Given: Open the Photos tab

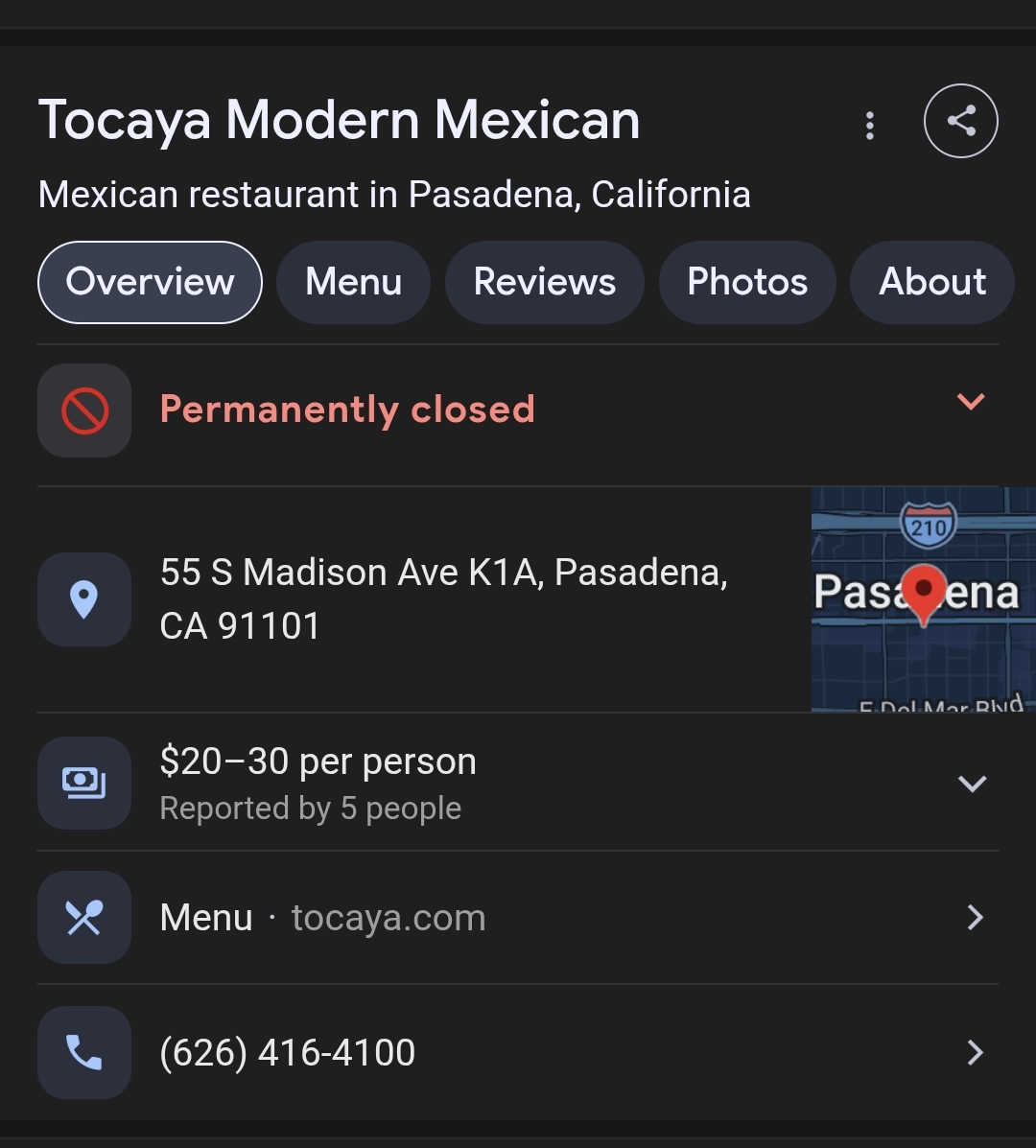Looking at the screenshot, I should pos(747,282).
